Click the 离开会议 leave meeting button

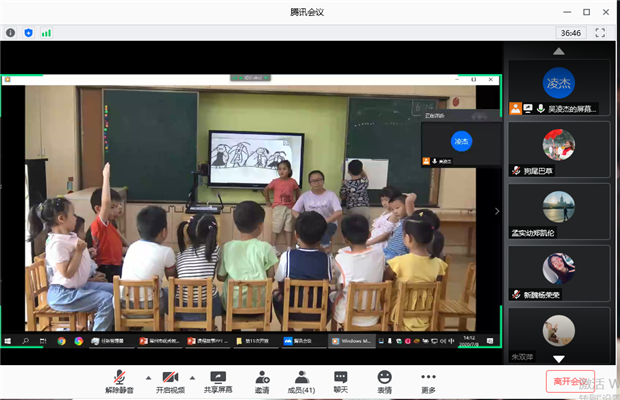(x=569, y=381)
